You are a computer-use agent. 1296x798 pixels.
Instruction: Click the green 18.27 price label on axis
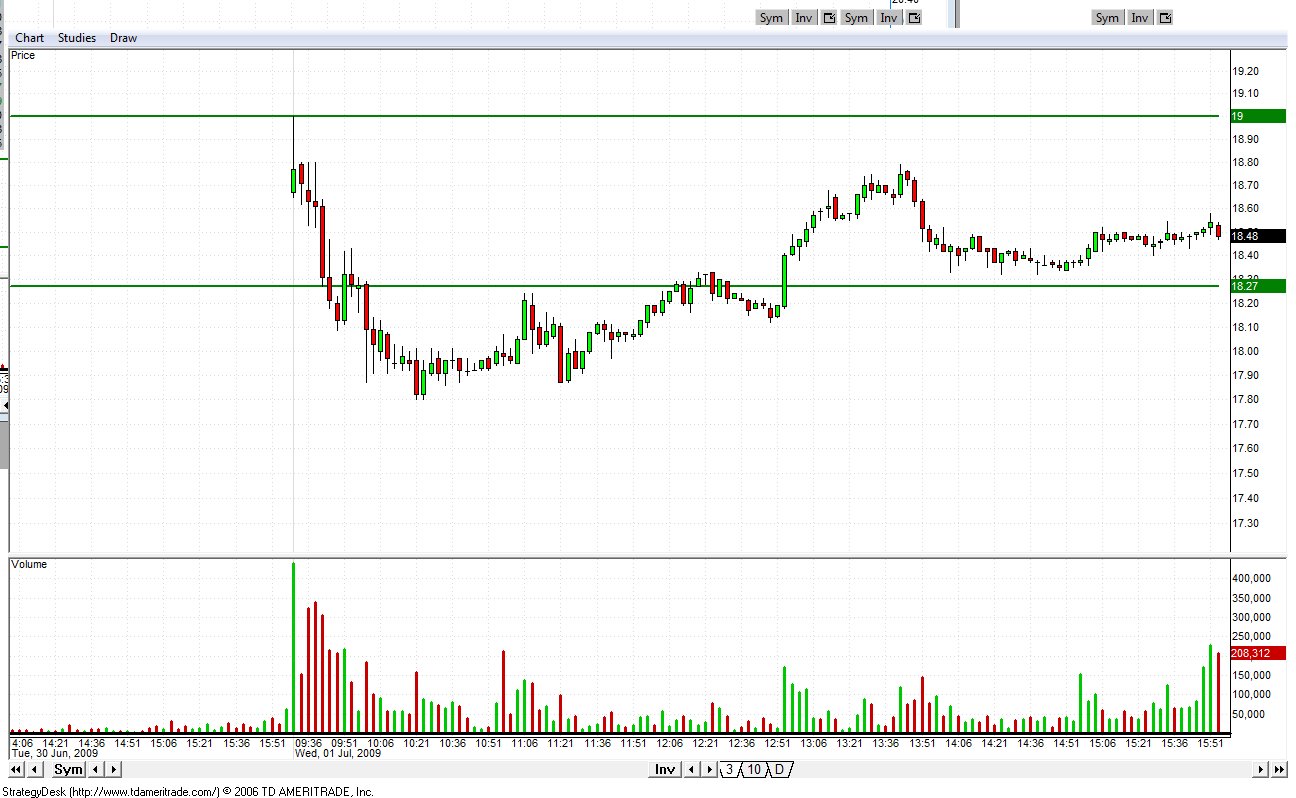(x=1257, y=286)
